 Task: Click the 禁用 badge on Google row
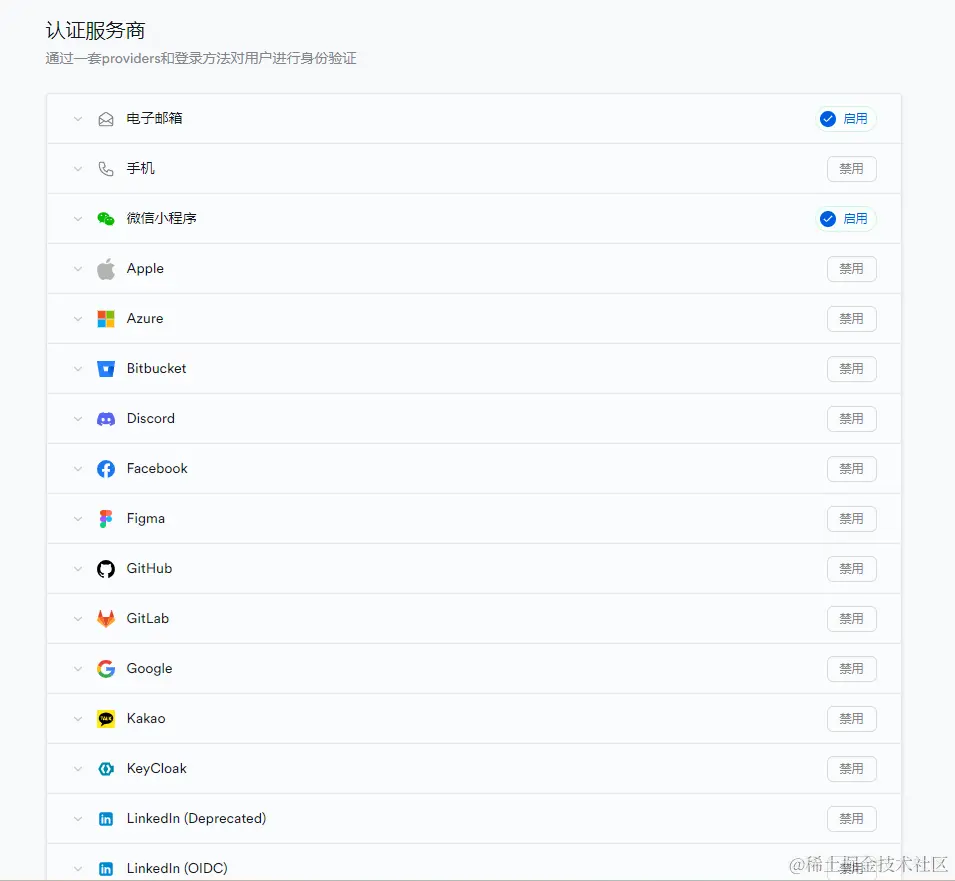click(x=851, y=669)
